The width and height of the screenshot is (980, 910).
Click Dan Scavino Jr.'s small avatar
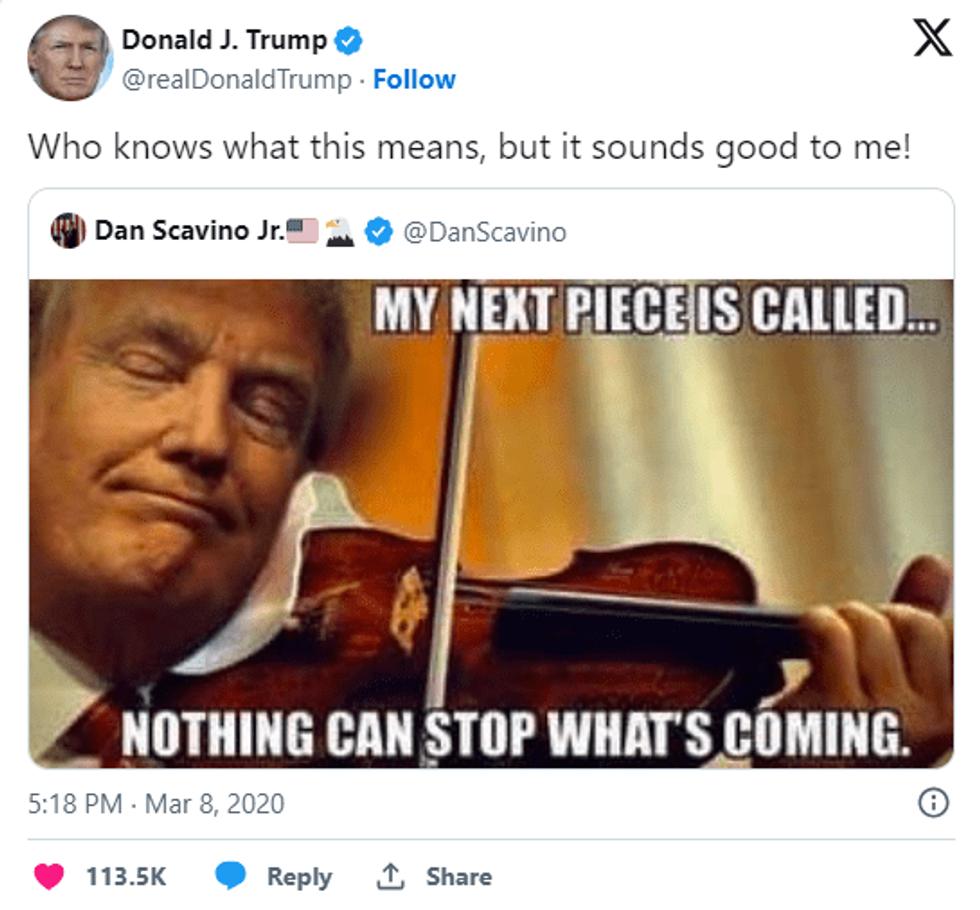coord(68,232)
